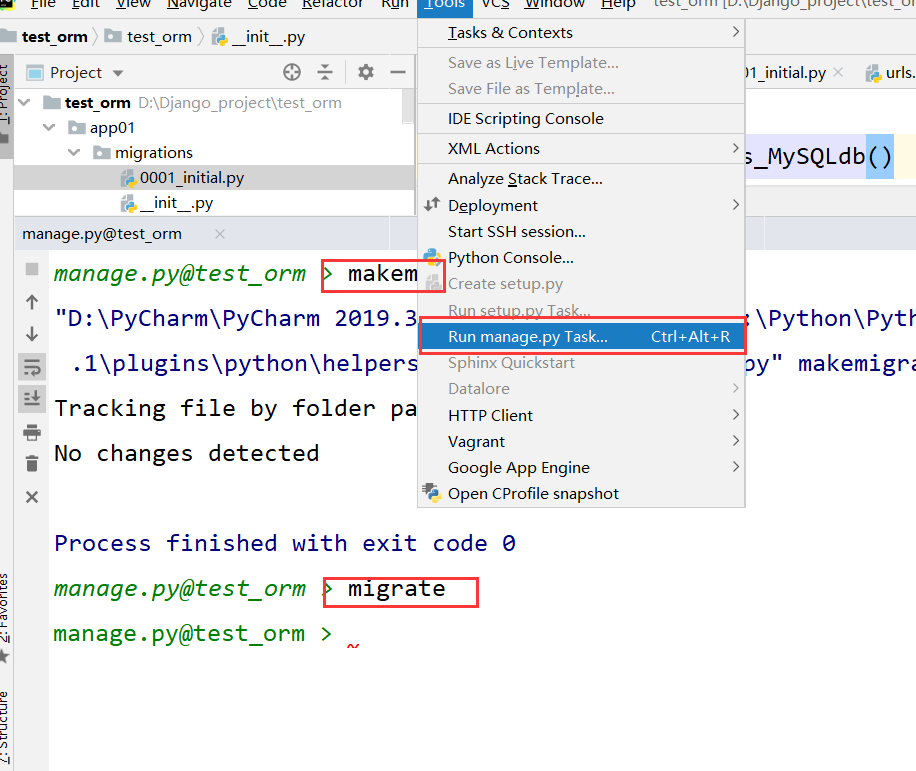Screen dimensions: 916x771
Task: Switch to urls.py editor tab
Action: click(891, 73)
